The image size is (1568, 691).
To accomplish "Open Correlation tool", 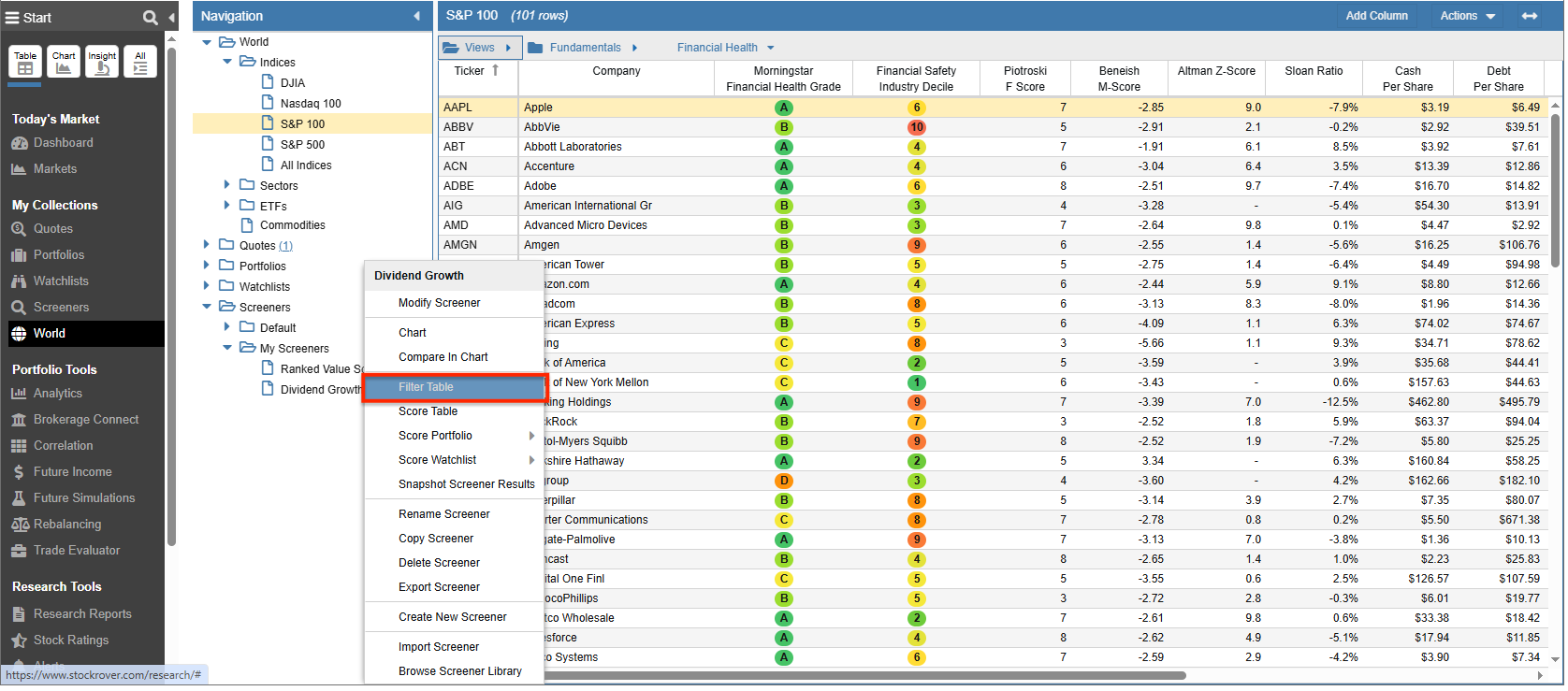I will (x=63, y=446).
